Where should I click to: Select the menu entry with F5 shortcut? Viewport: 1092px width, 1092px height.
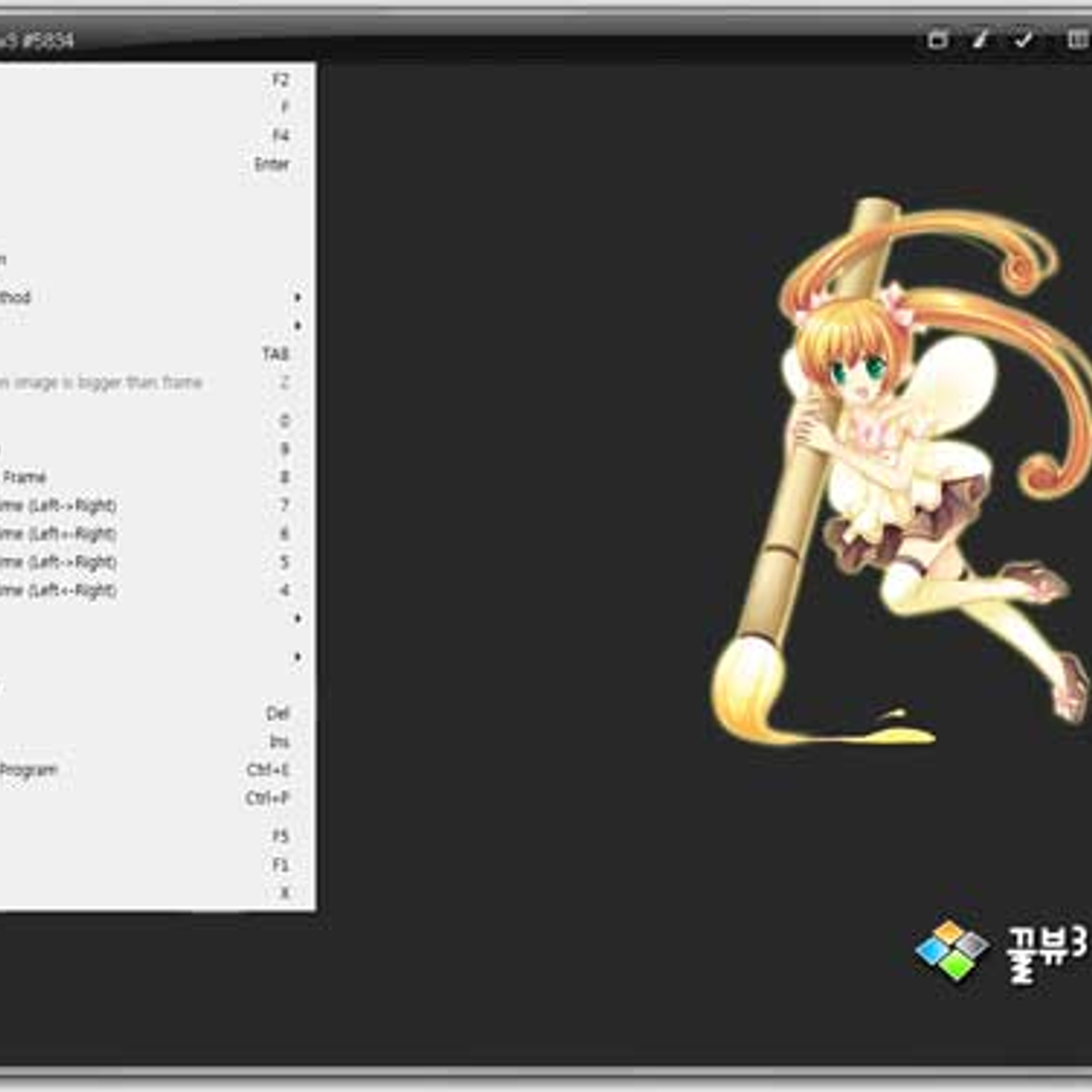pos(157,836)
